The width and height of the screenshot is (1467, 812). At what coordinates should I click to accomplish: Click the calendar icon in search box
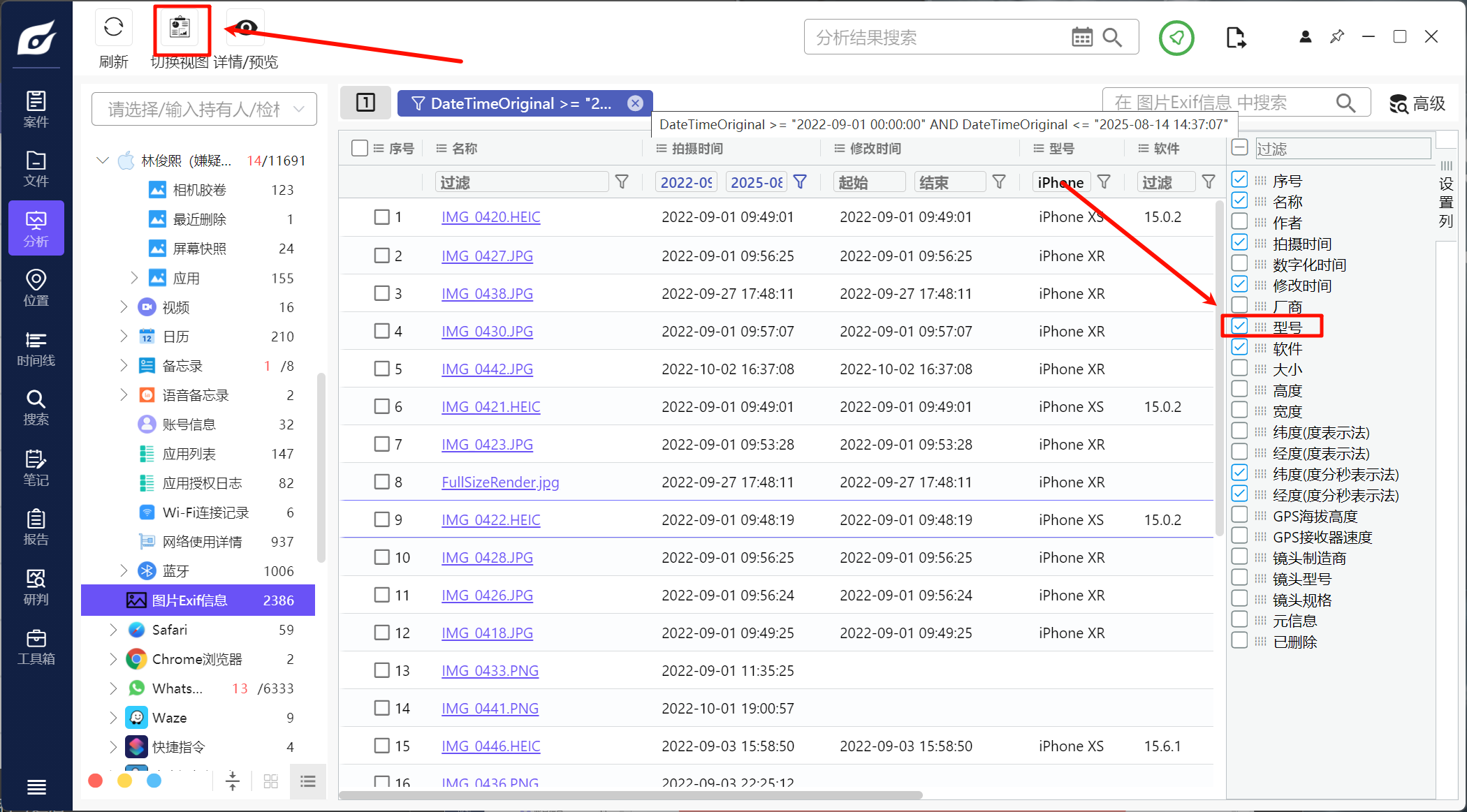(1081, 38)
